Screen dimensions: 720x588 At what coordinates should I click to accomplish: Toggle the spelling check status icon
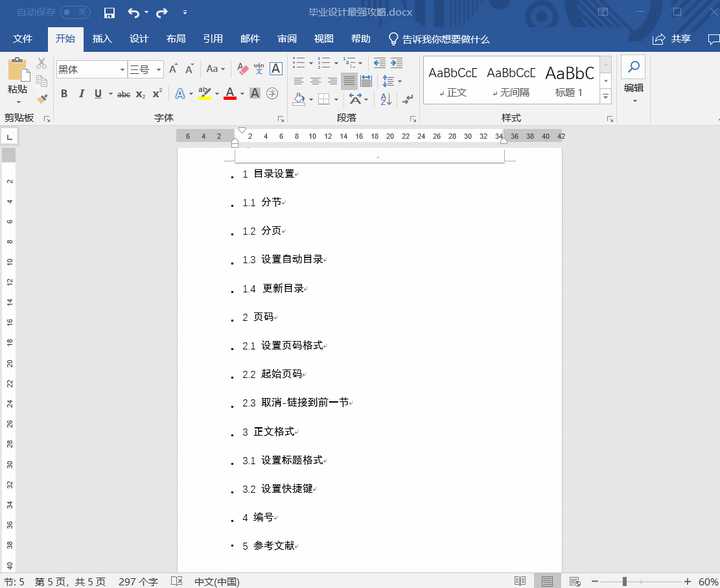(x=176, y=581)
